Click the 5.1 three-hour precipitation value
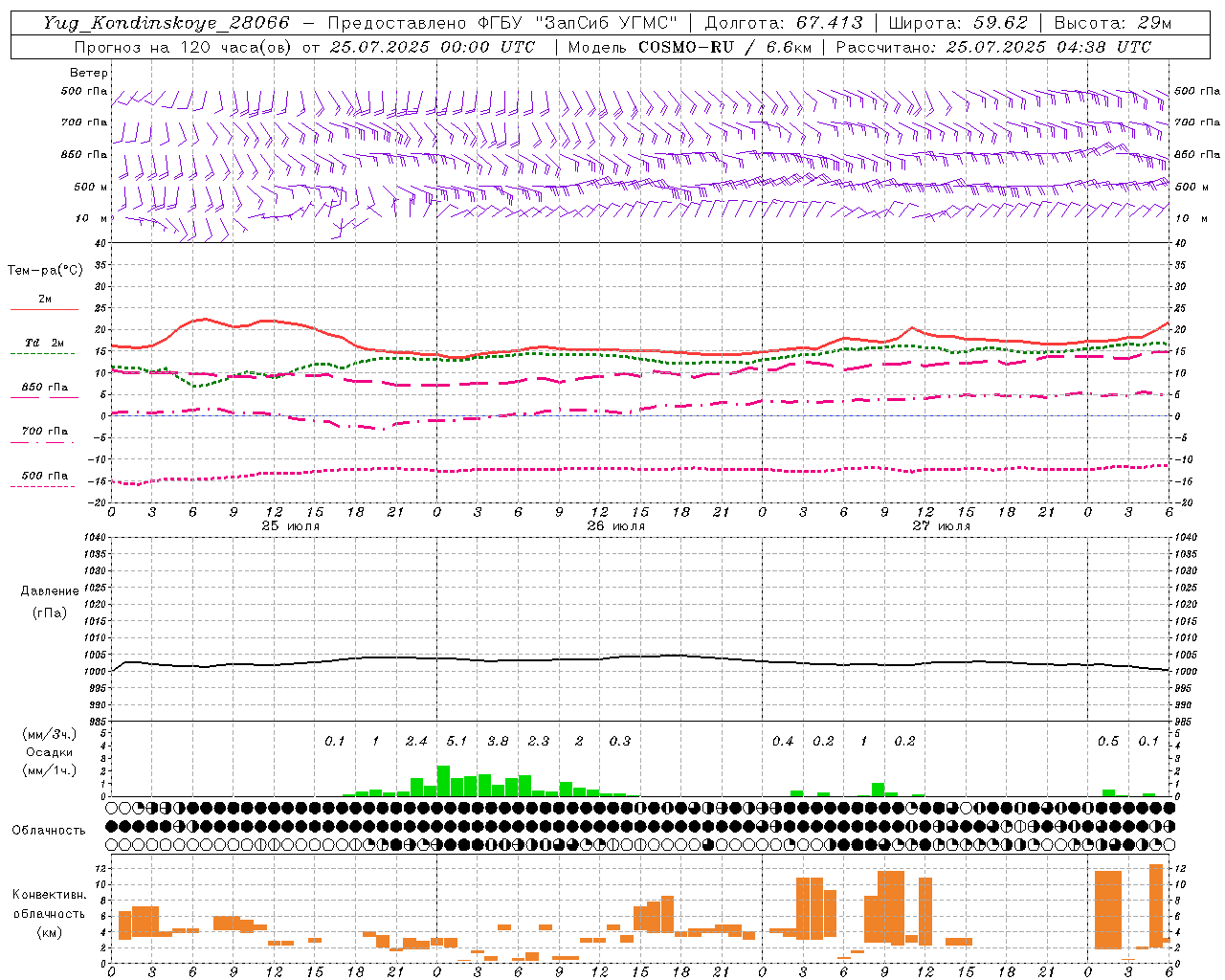 457,742
